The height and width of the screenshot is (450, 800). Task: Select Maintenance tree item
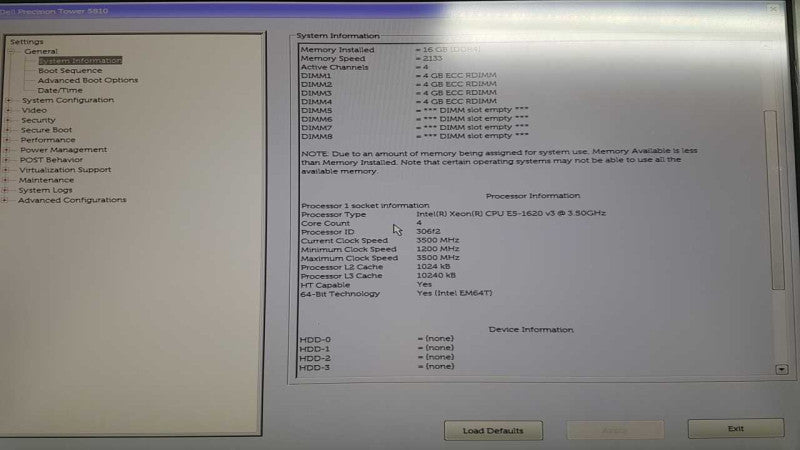[x=46, y=180]
